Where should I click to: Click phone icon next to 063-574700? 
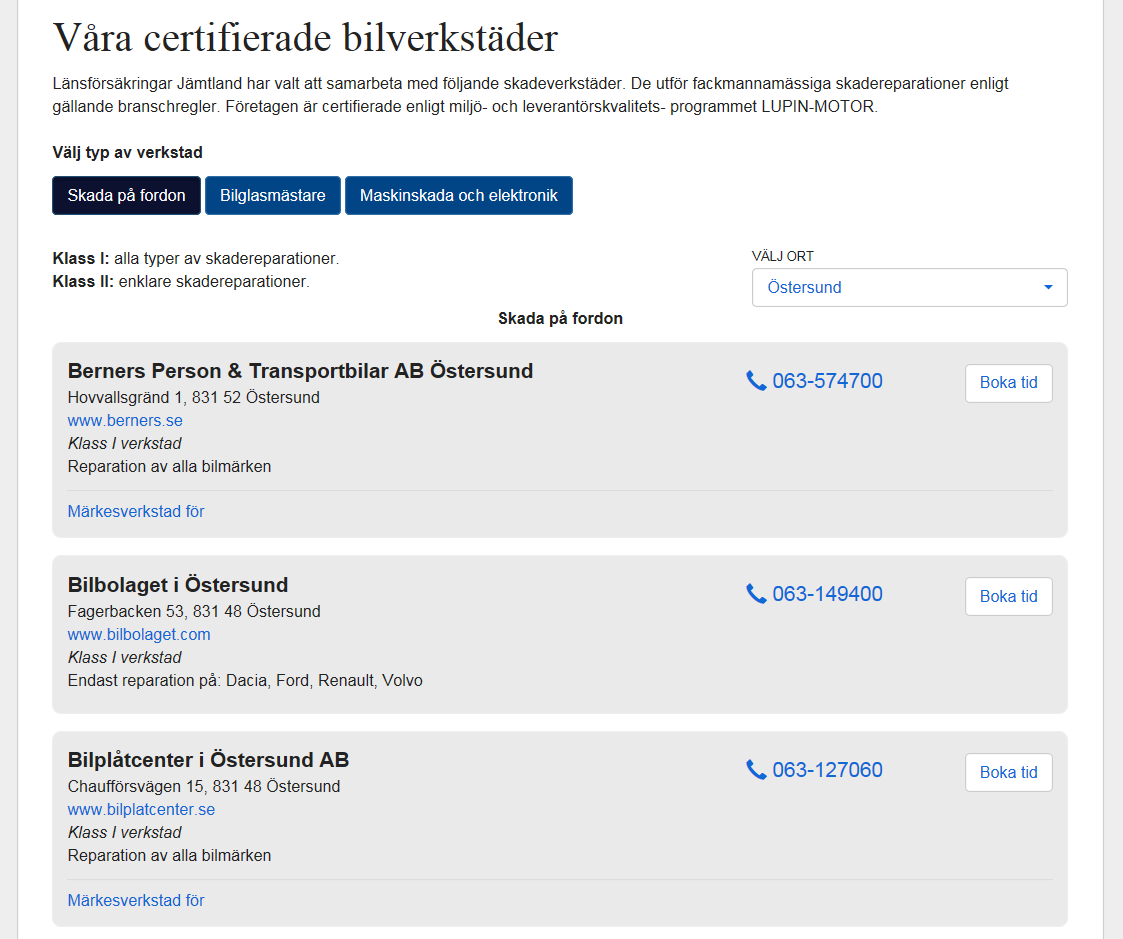pyautogui.click(x=756, y=381)
